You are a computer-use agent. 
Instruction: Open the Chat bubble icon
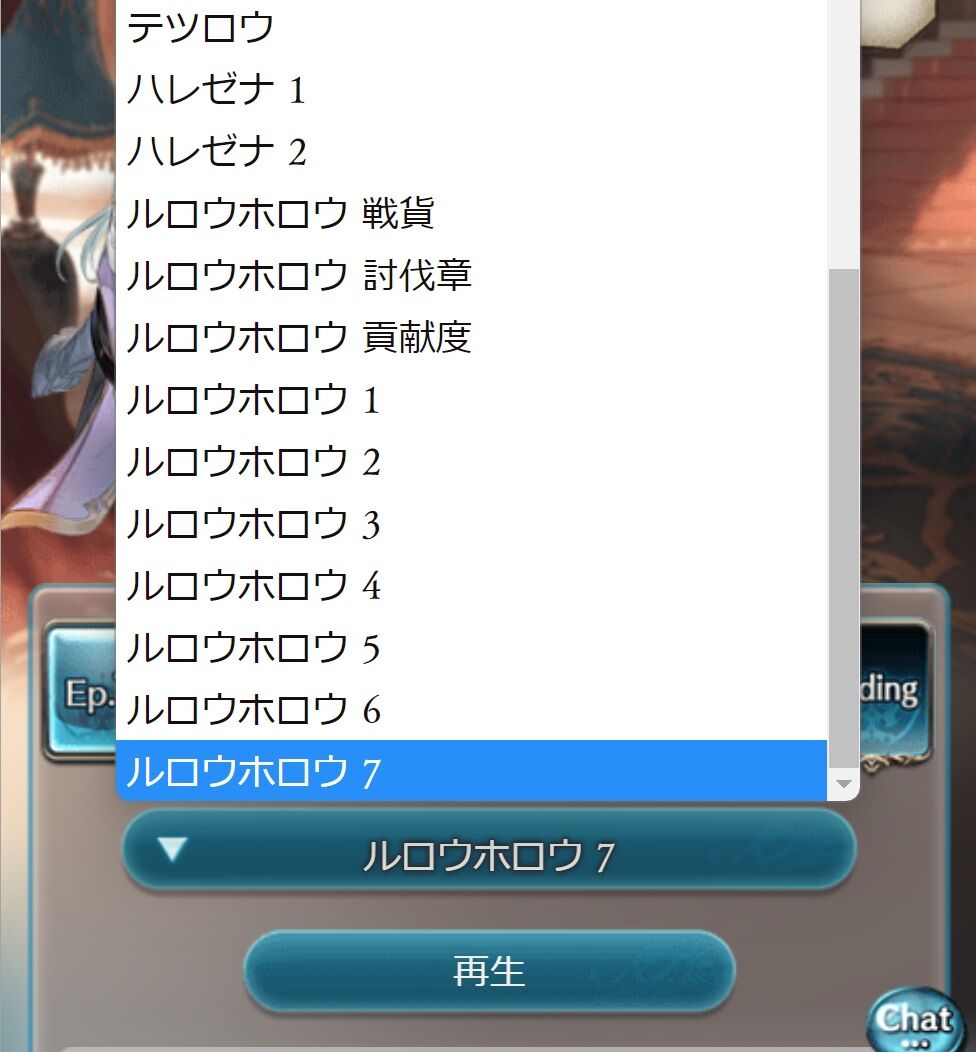tap(915, 1019)
